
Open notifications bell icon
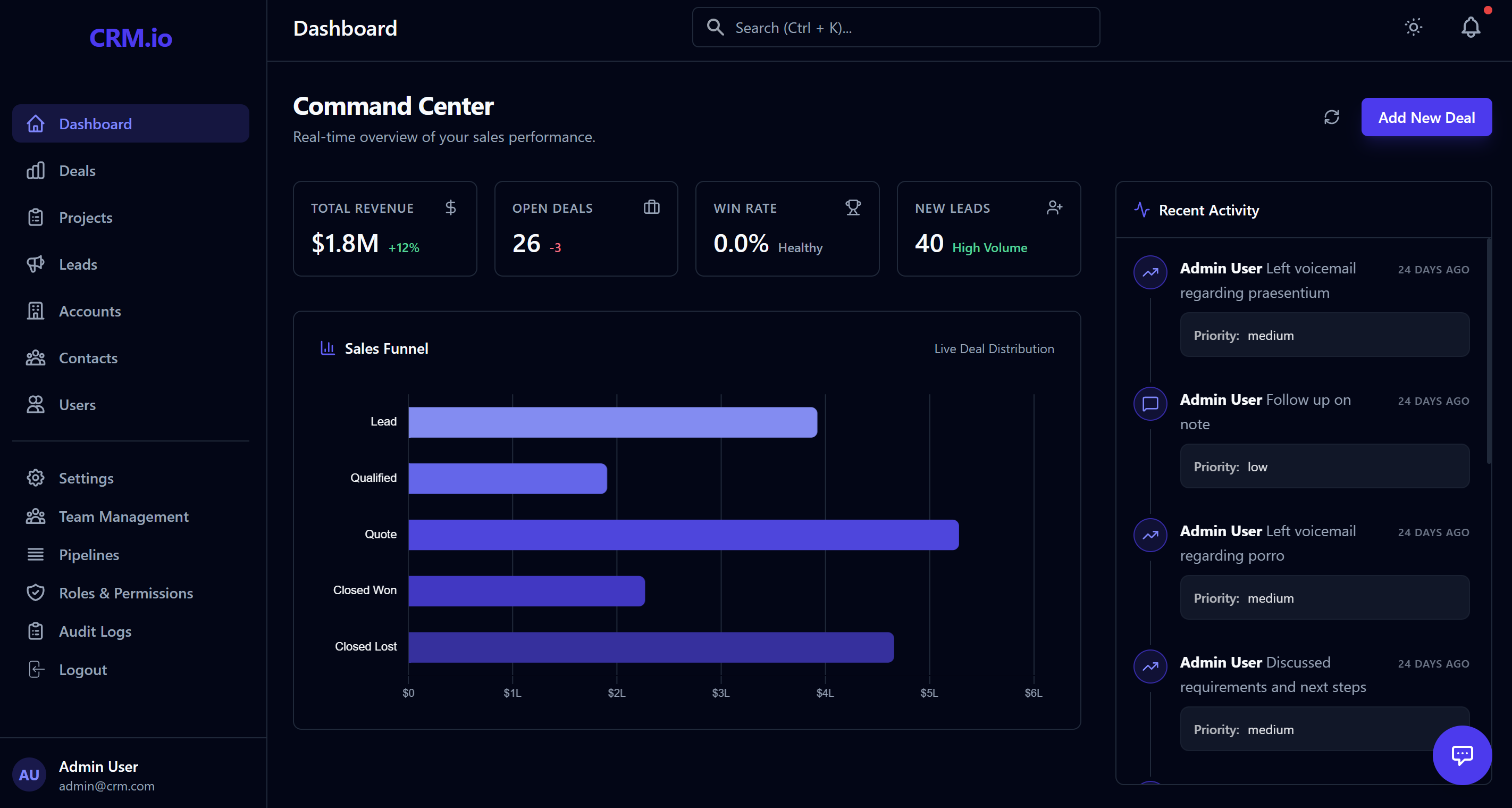(x=1471, y=27)
